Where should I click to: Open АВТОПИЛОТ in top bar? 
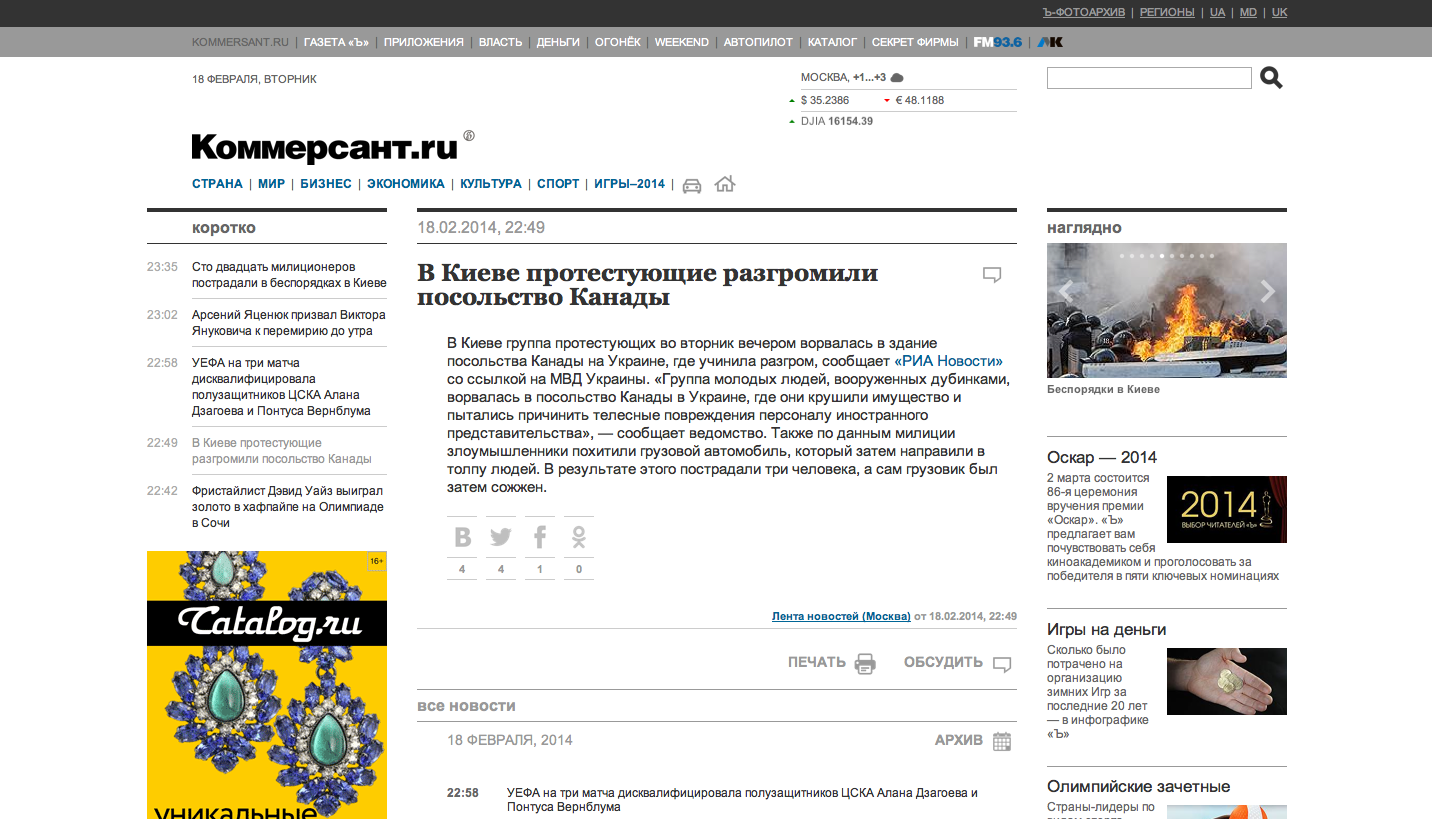(758, 42)
